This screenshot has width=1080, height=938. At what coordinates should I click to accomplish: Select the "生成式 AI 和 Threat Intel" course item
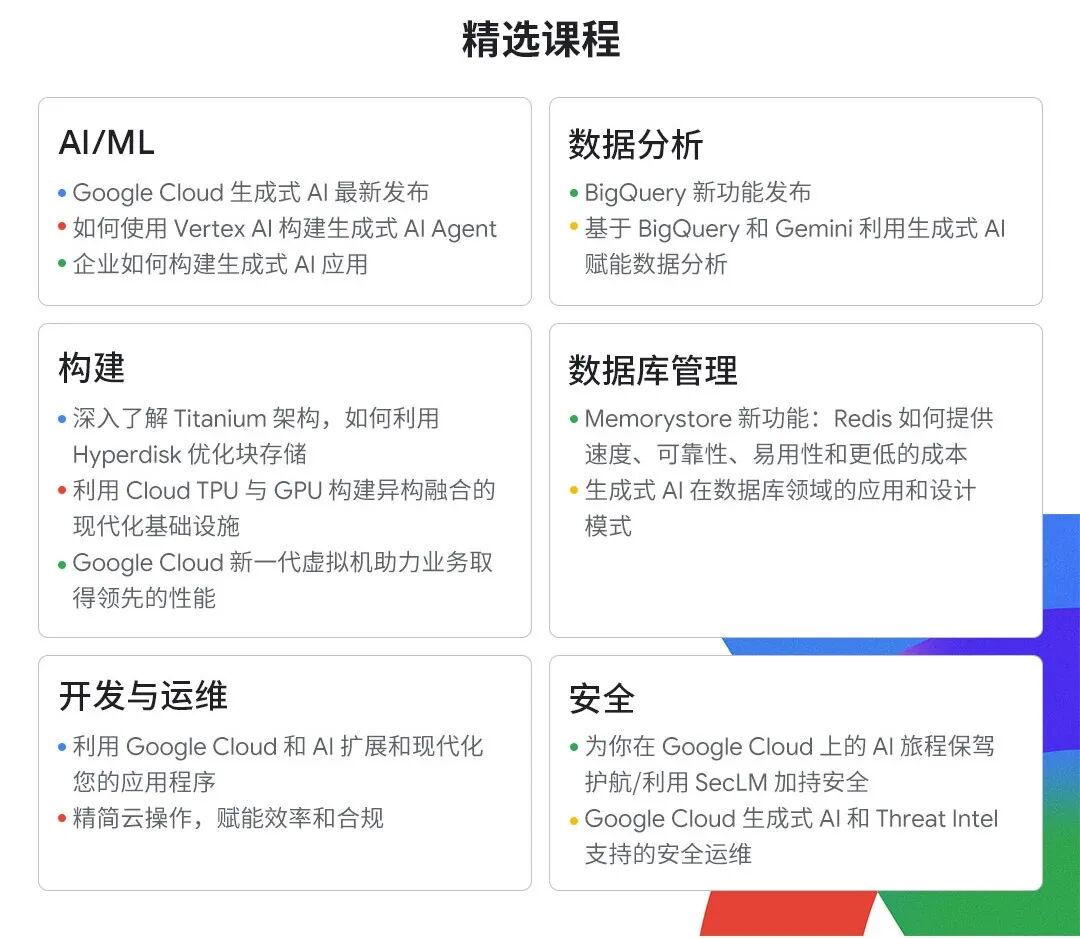[x=791, y=836]
